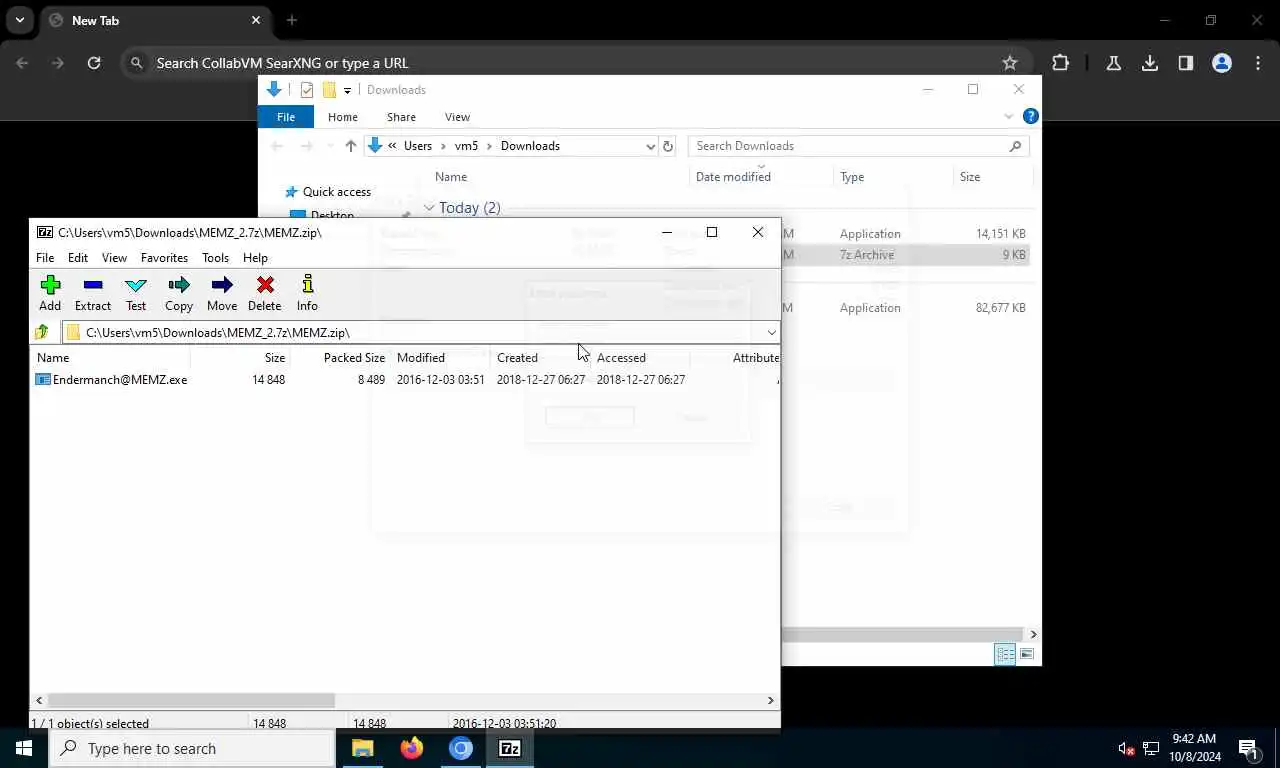Open the Share ribbon tab in Explorer

(x=401, y=117)
